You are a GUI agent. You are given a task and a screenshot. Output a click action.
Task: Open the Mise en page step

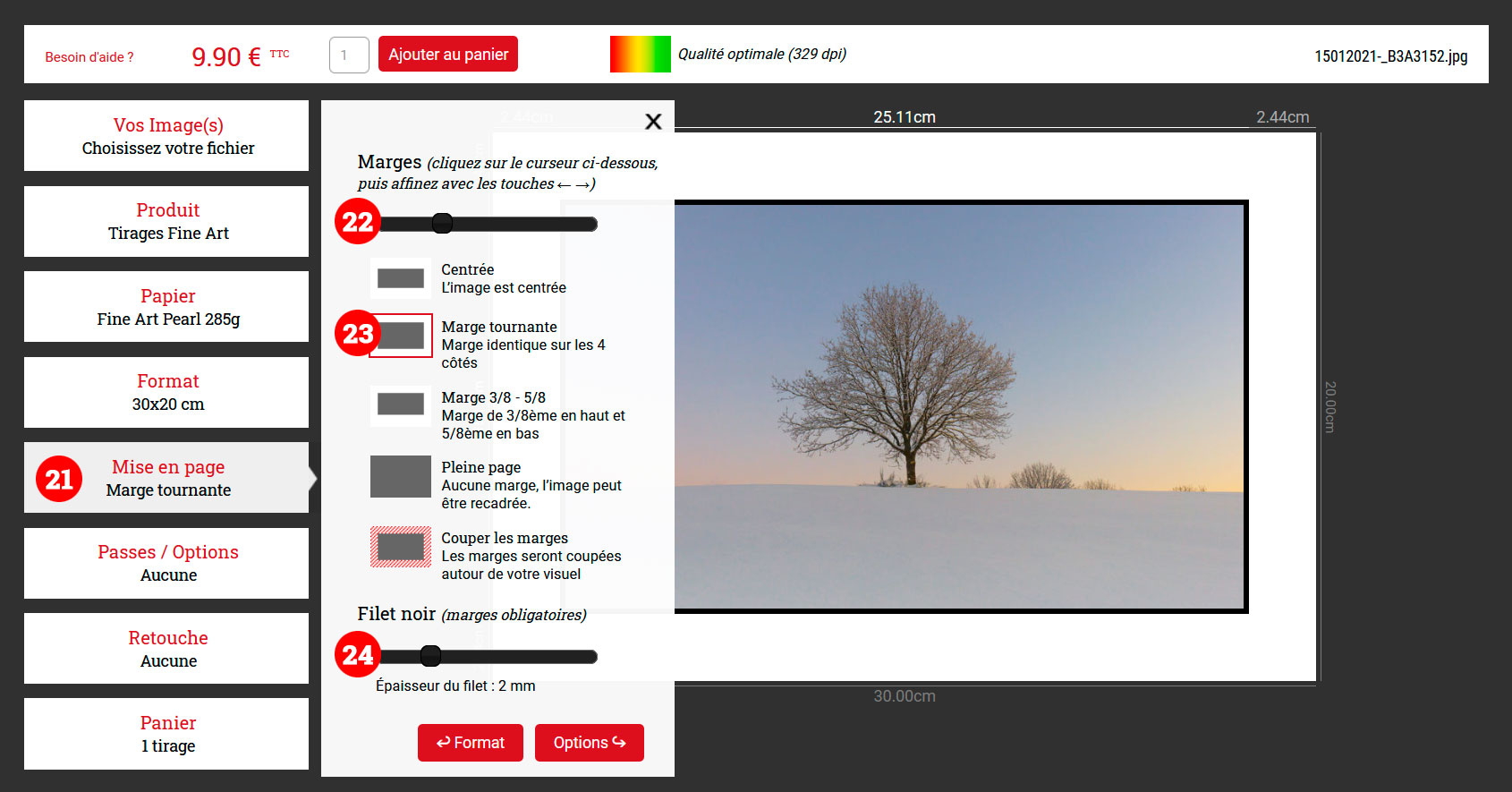166,477
